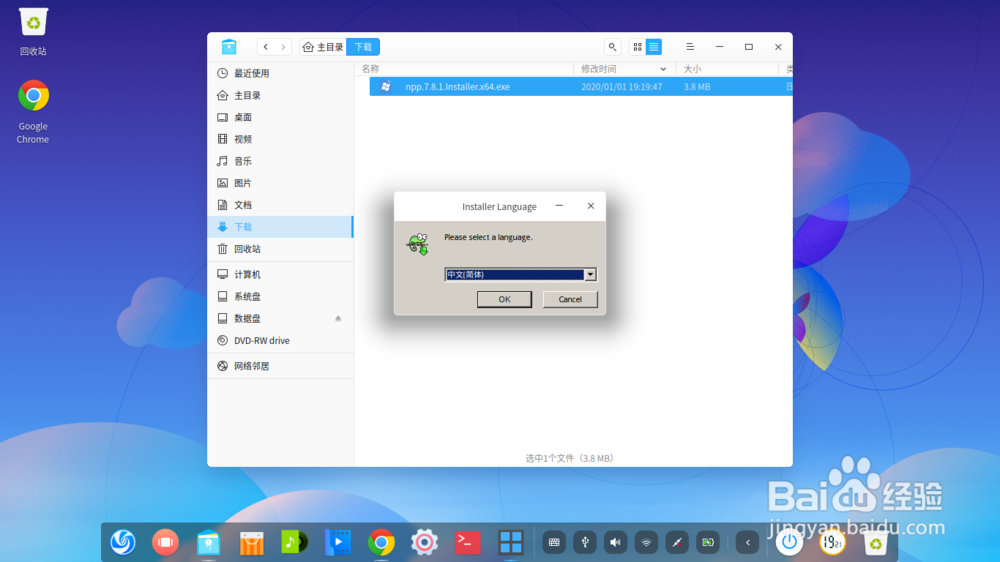
Task: Open file manager search
Action: pos(612,47)
